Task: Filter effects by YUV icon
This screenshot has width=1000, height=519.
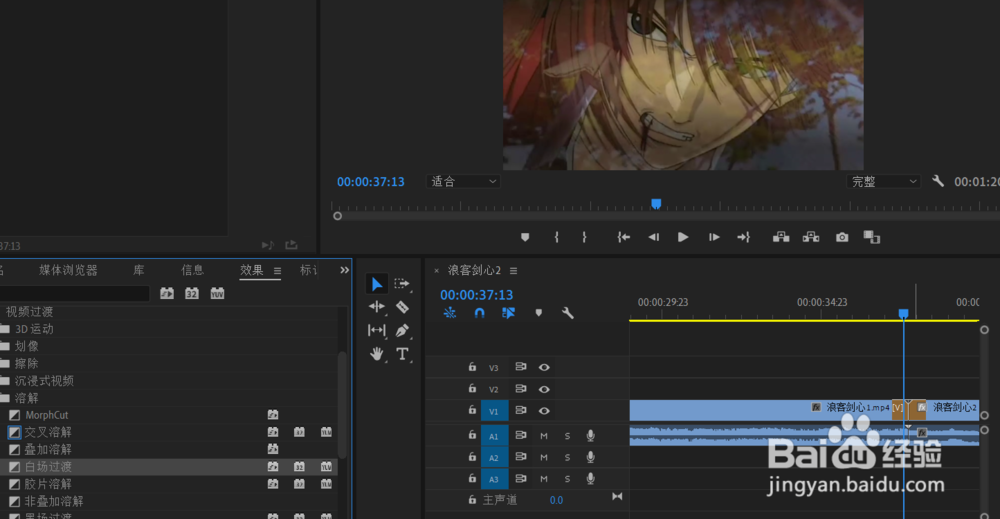Action: point(217,293)
